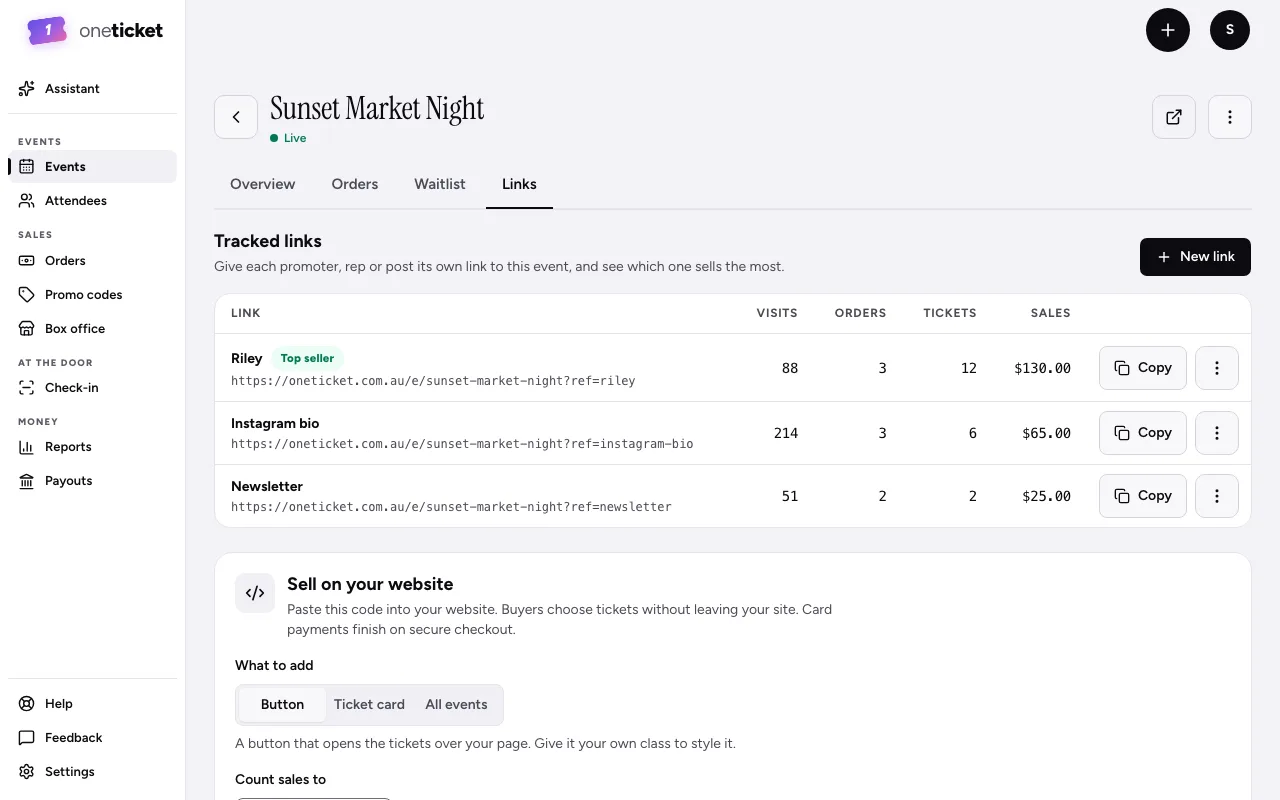Switch to the Overview tab
The image size is (1280, 800).
(263, 184)
